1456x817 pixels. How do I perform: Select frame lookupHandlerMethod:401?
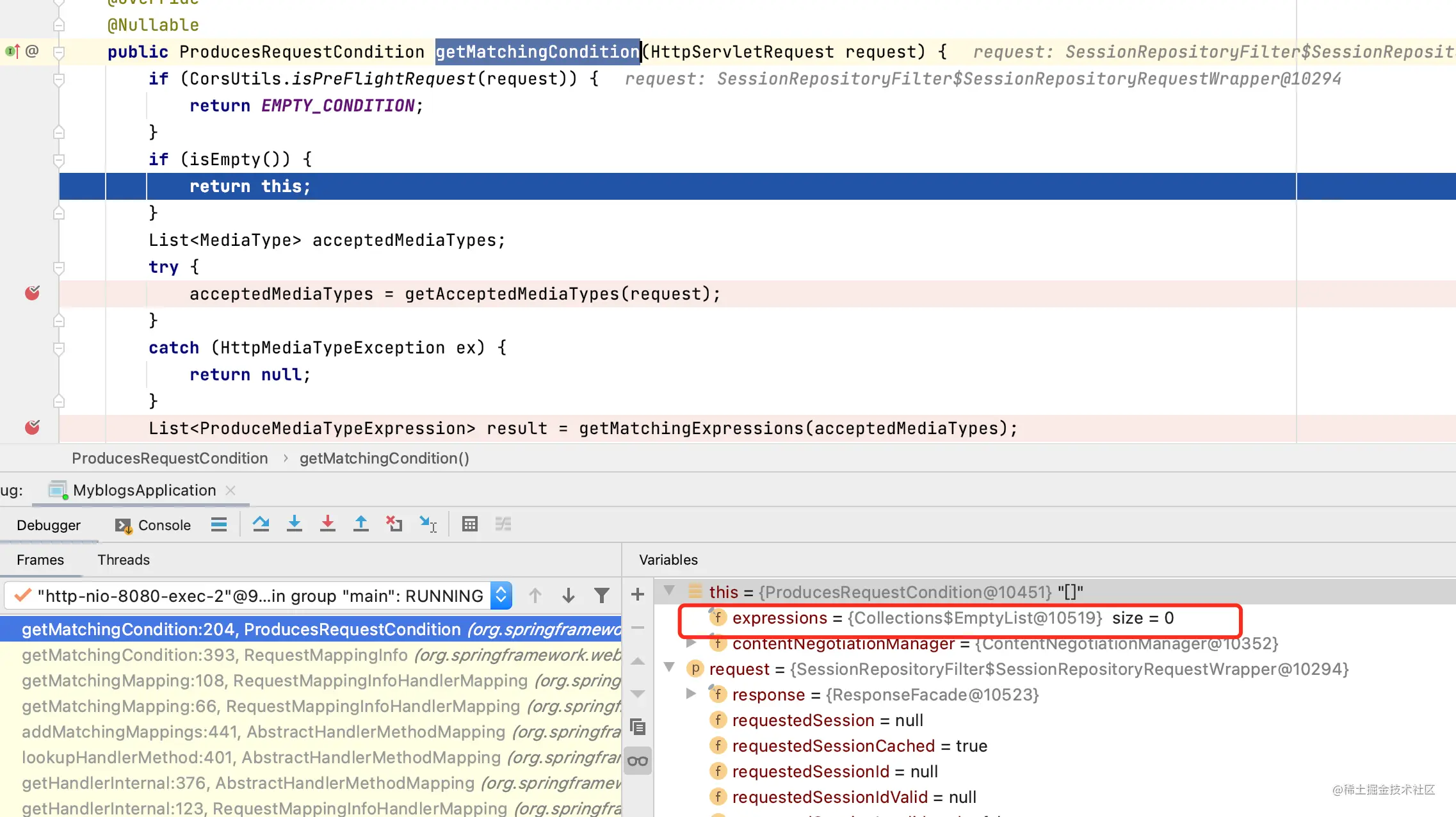[311, 757]
